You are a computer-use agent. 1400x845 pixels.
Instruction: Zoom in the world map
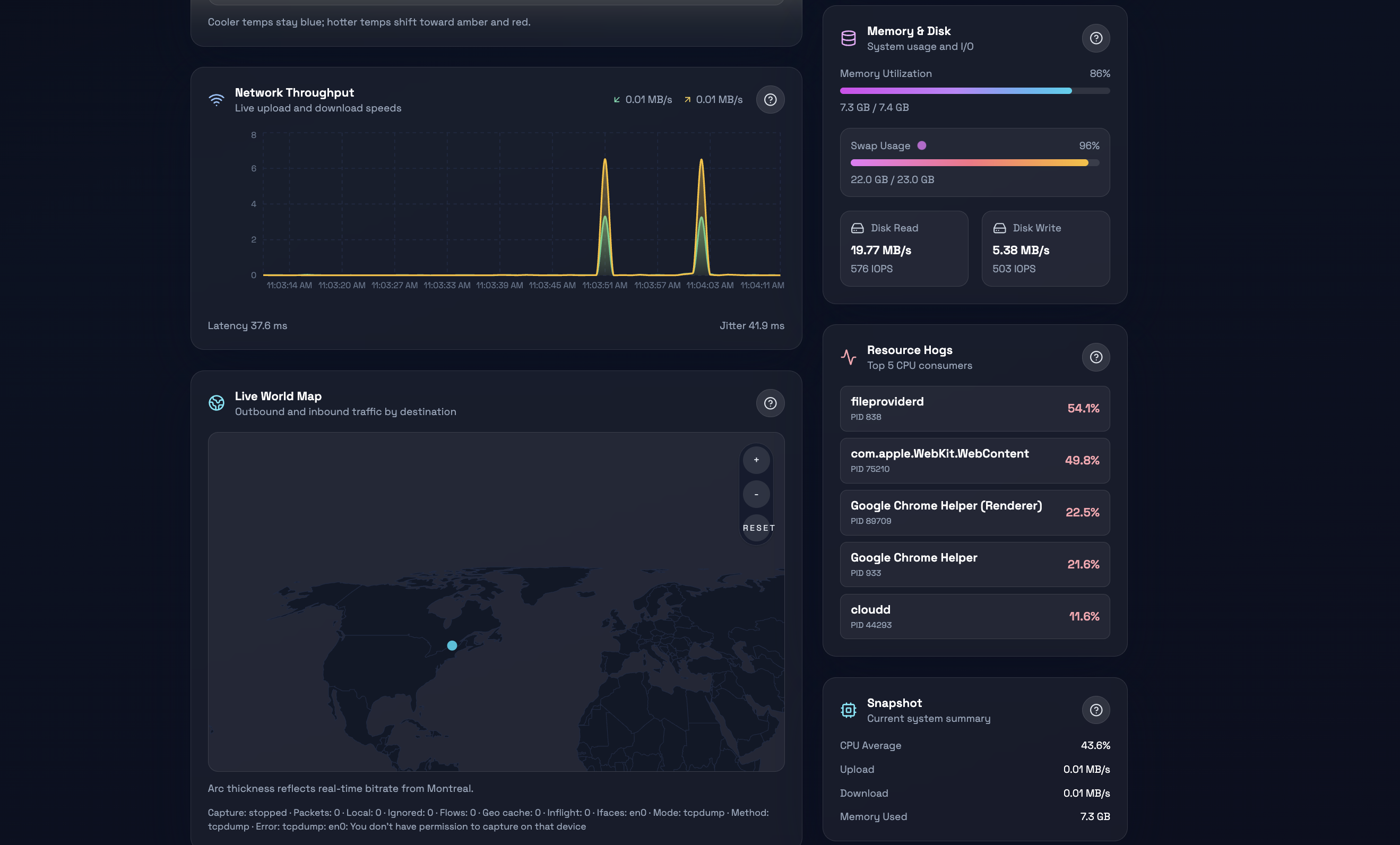756,460
